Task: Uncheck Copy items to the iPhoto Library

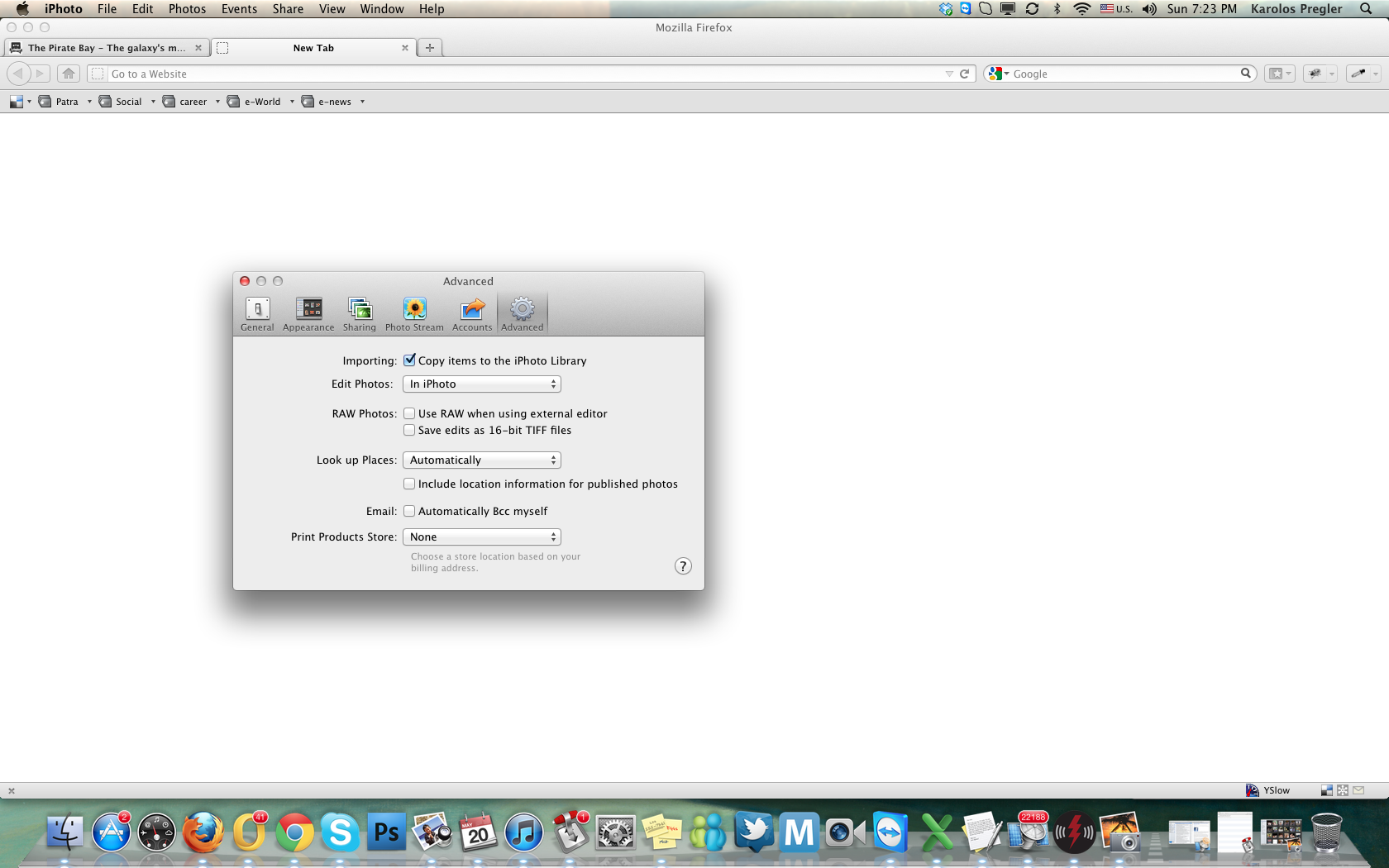Action: [x=409, y=360]
